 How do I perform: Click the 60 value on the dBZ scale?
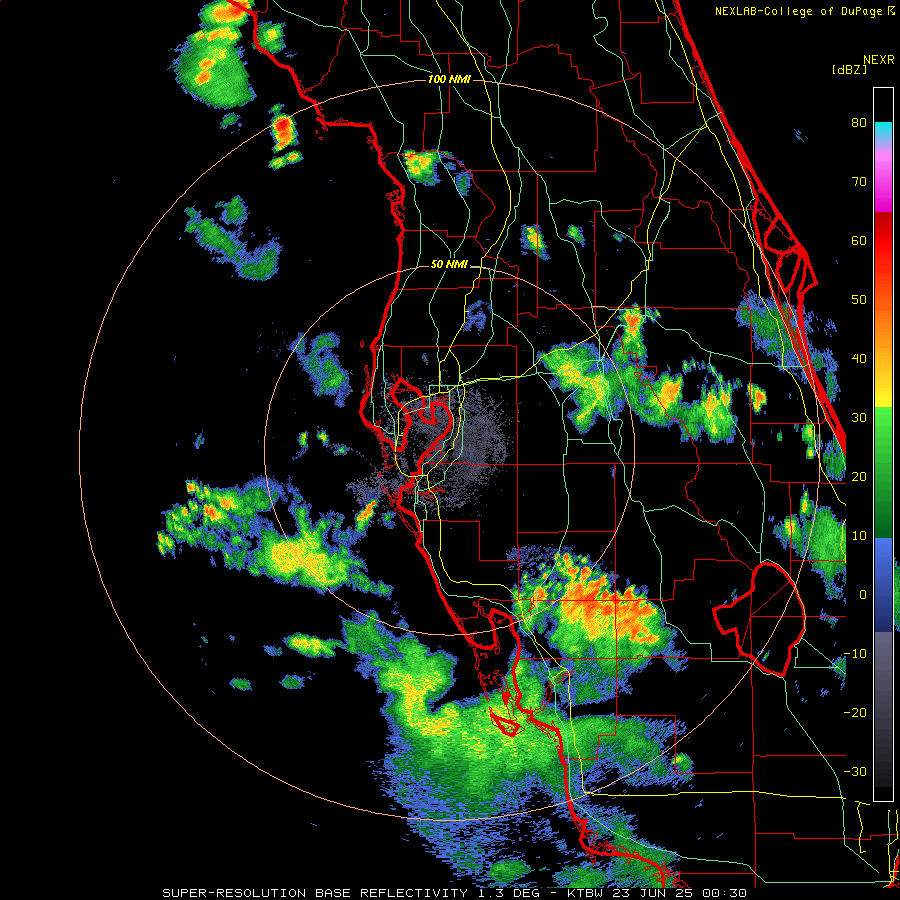click(859, 240)
